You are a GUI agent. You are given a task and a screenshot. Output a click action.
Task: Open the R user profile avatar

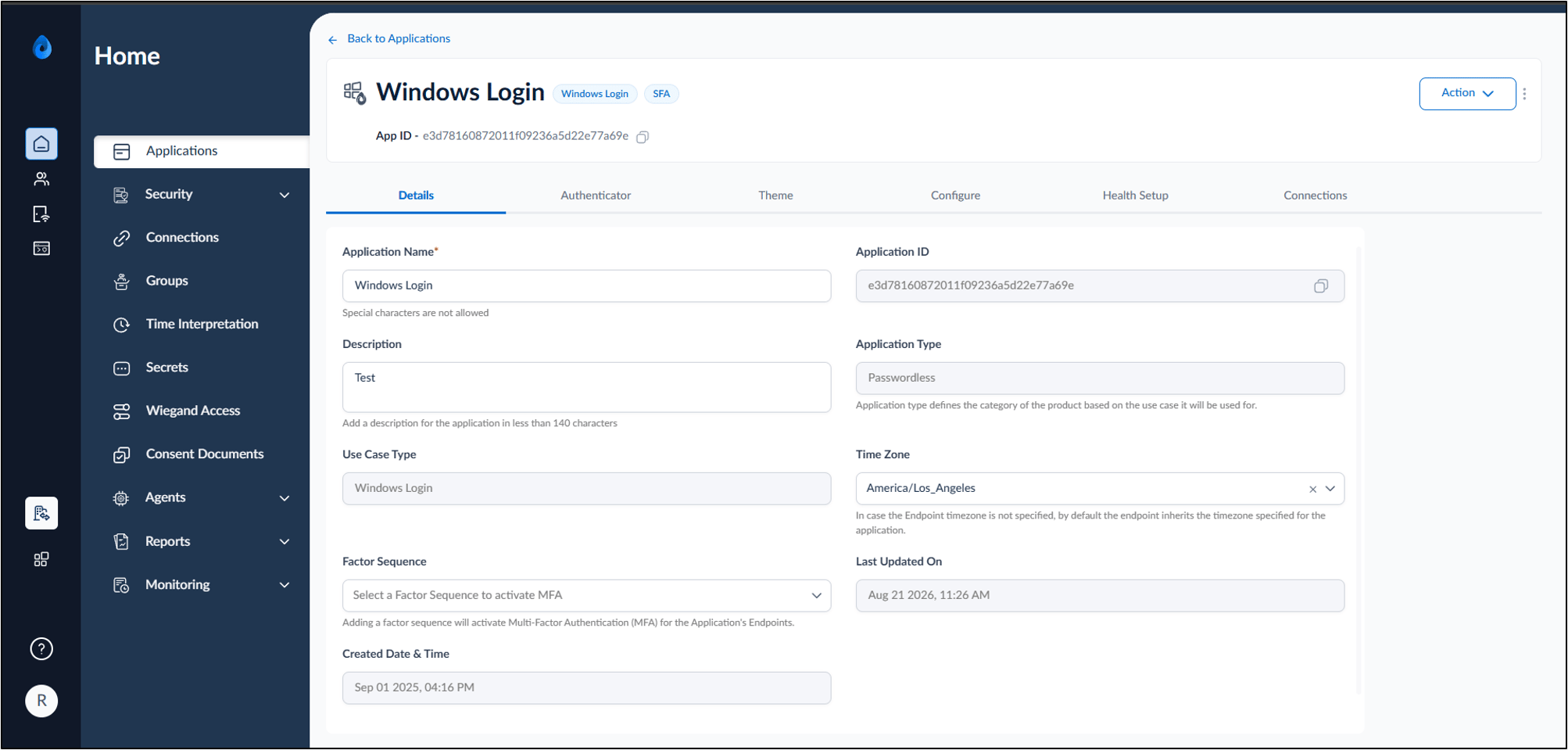tap(41, 701)
